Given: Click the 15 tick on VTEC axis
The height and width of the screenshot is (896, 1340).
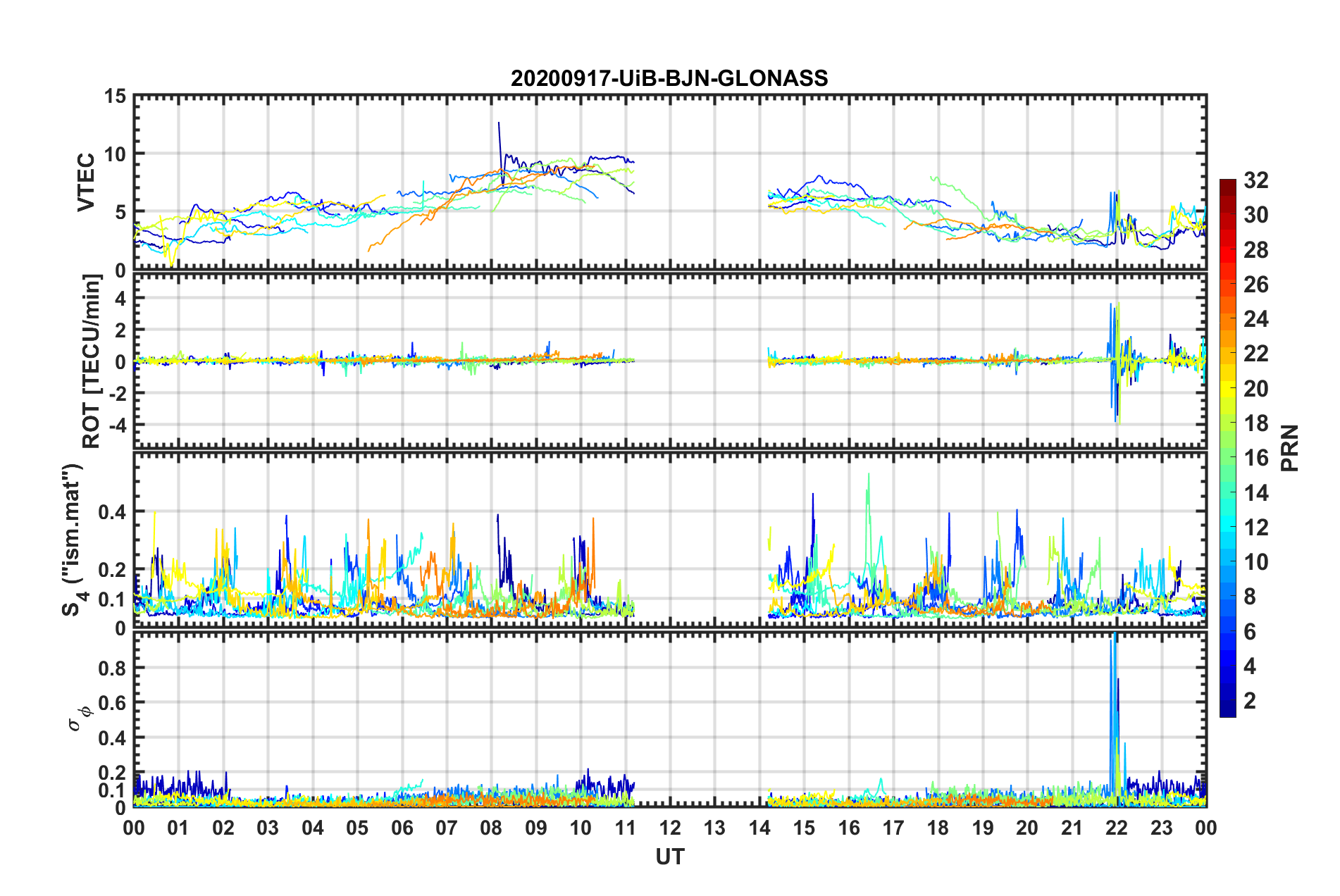Looking at the screenshot, I should pos(116,96).
